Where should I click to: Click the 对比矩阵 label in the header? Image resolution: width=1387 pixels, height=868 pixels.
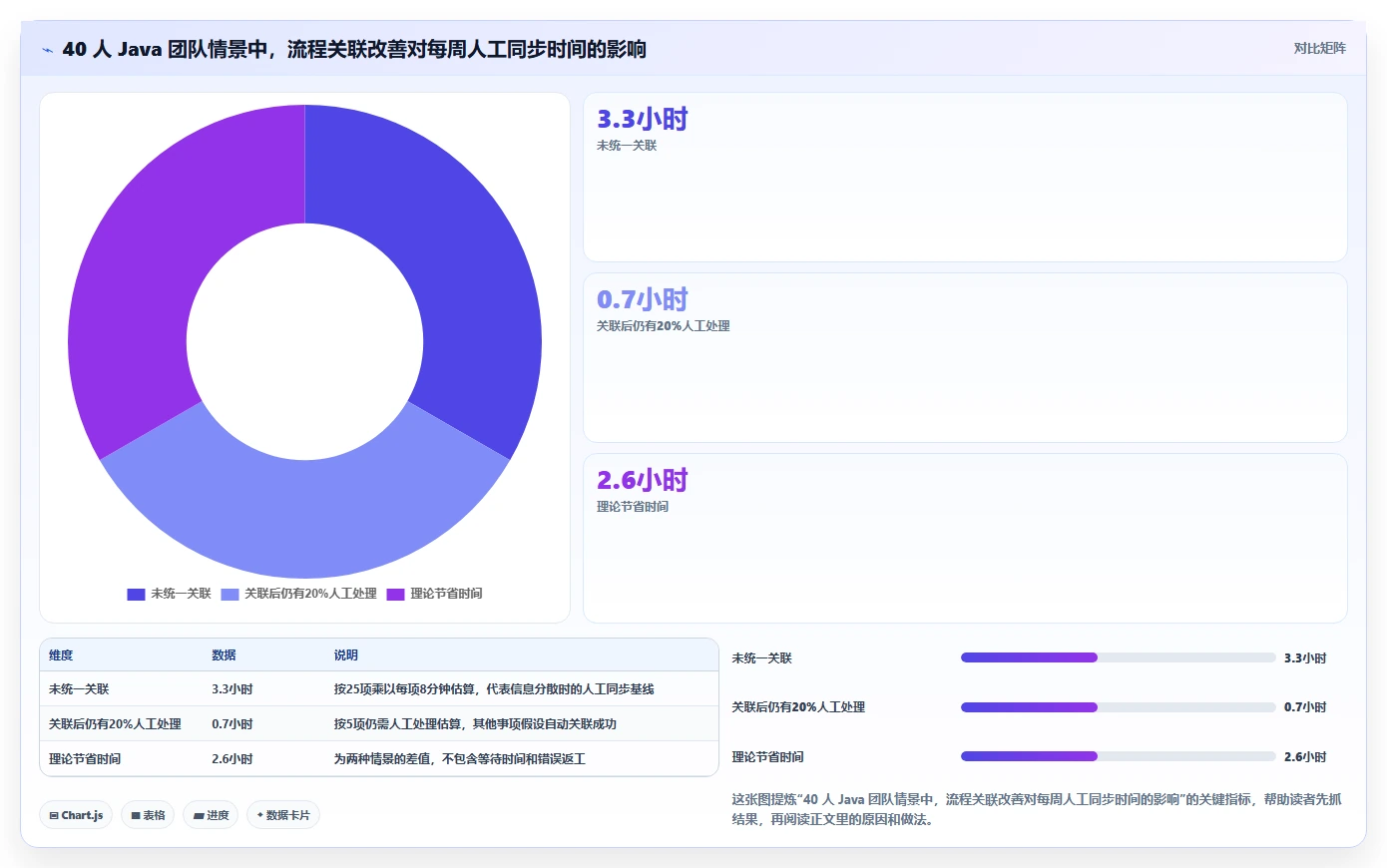pyautogui.click(x=1319, y=48)
